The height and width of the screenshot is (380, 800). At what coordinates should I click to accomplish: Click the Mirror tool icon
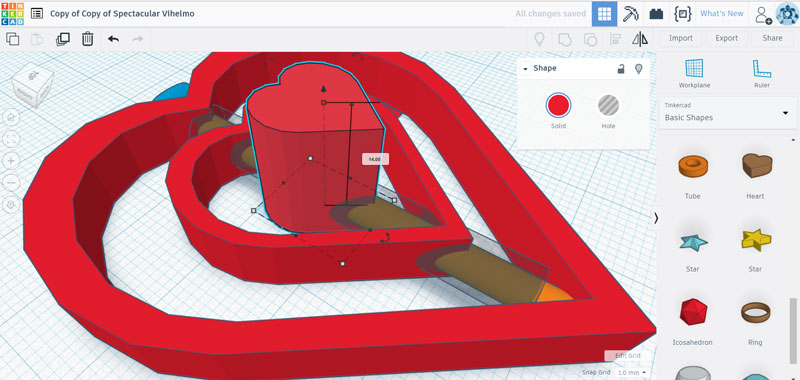[640, 39]
